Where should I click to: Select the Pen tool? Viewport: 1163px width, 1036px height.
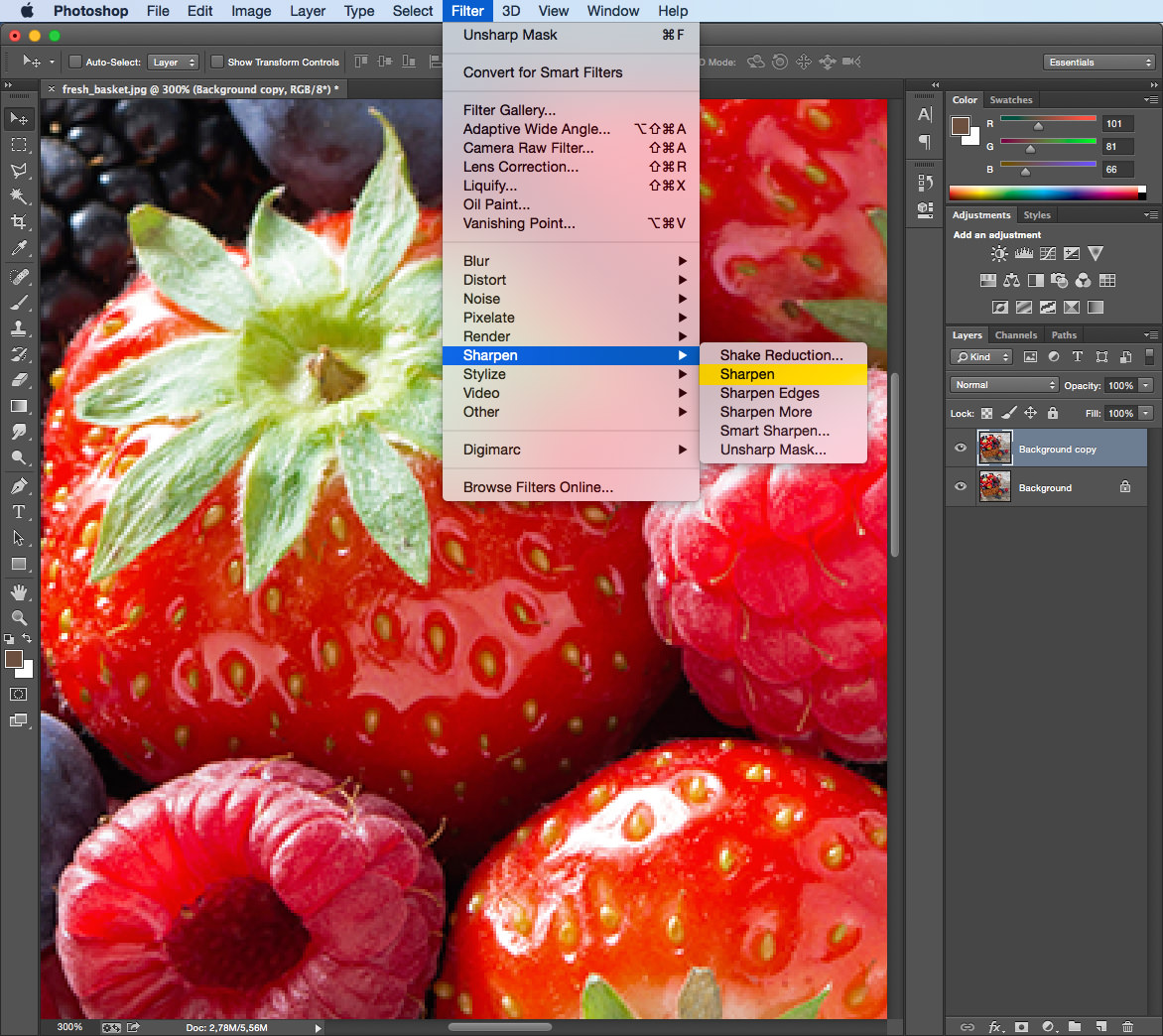point(19,486)
